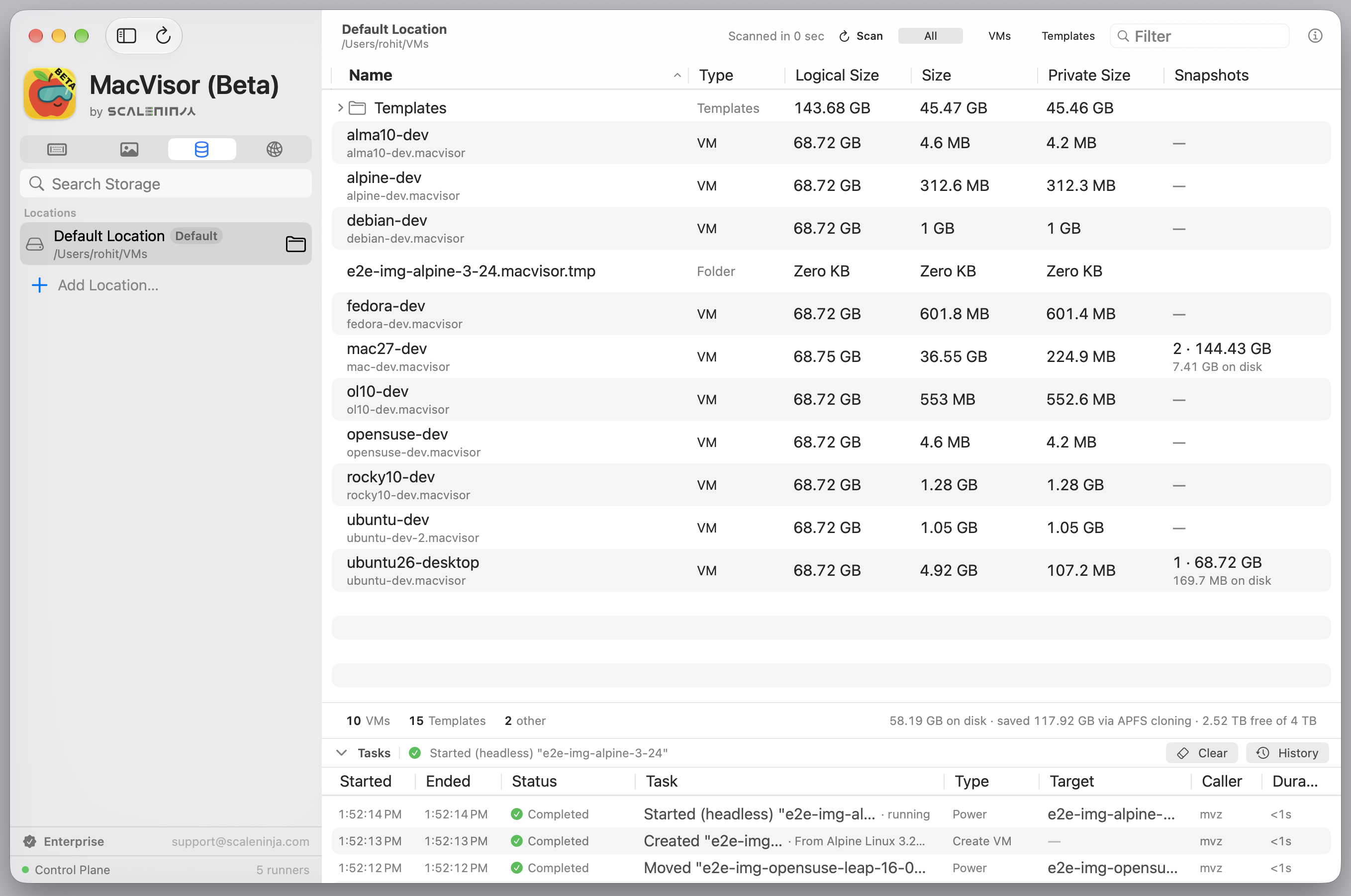
Task: Click the MacVisor apple app logo
Action: [x=50, y=93]
